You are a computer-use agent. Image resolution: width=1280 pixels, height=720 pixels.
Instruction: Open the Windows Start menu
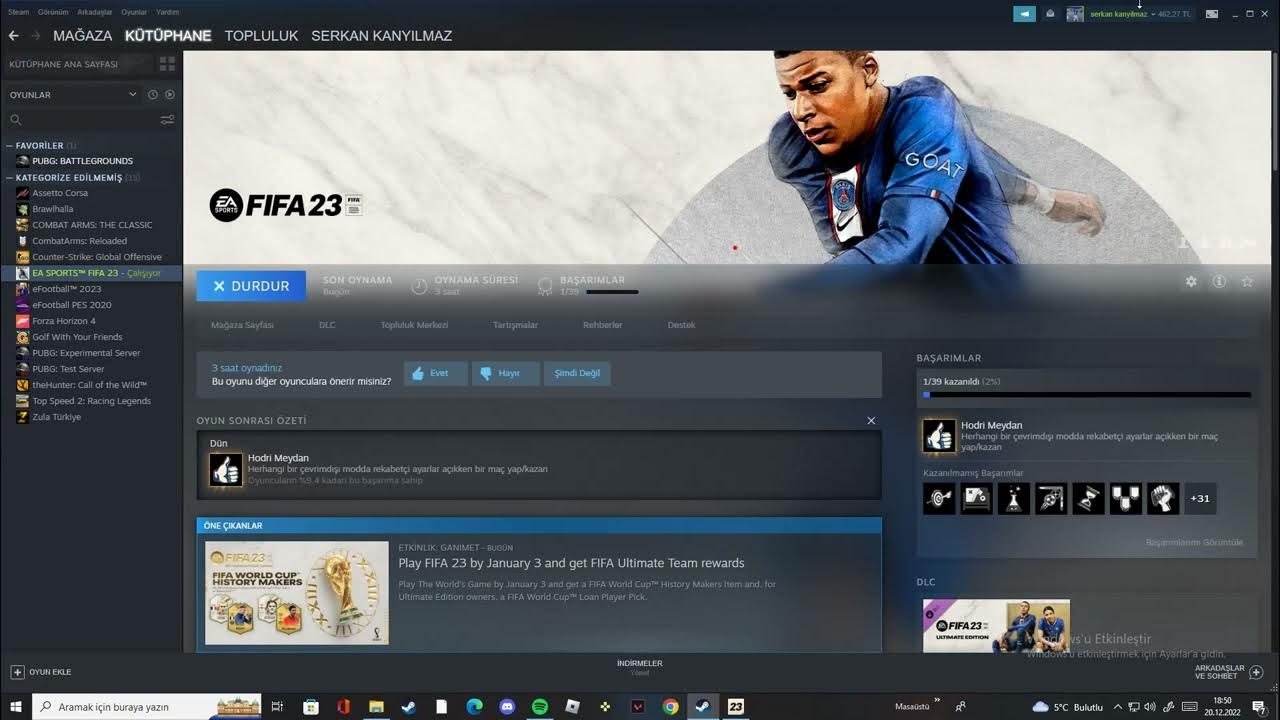[15, 706]
